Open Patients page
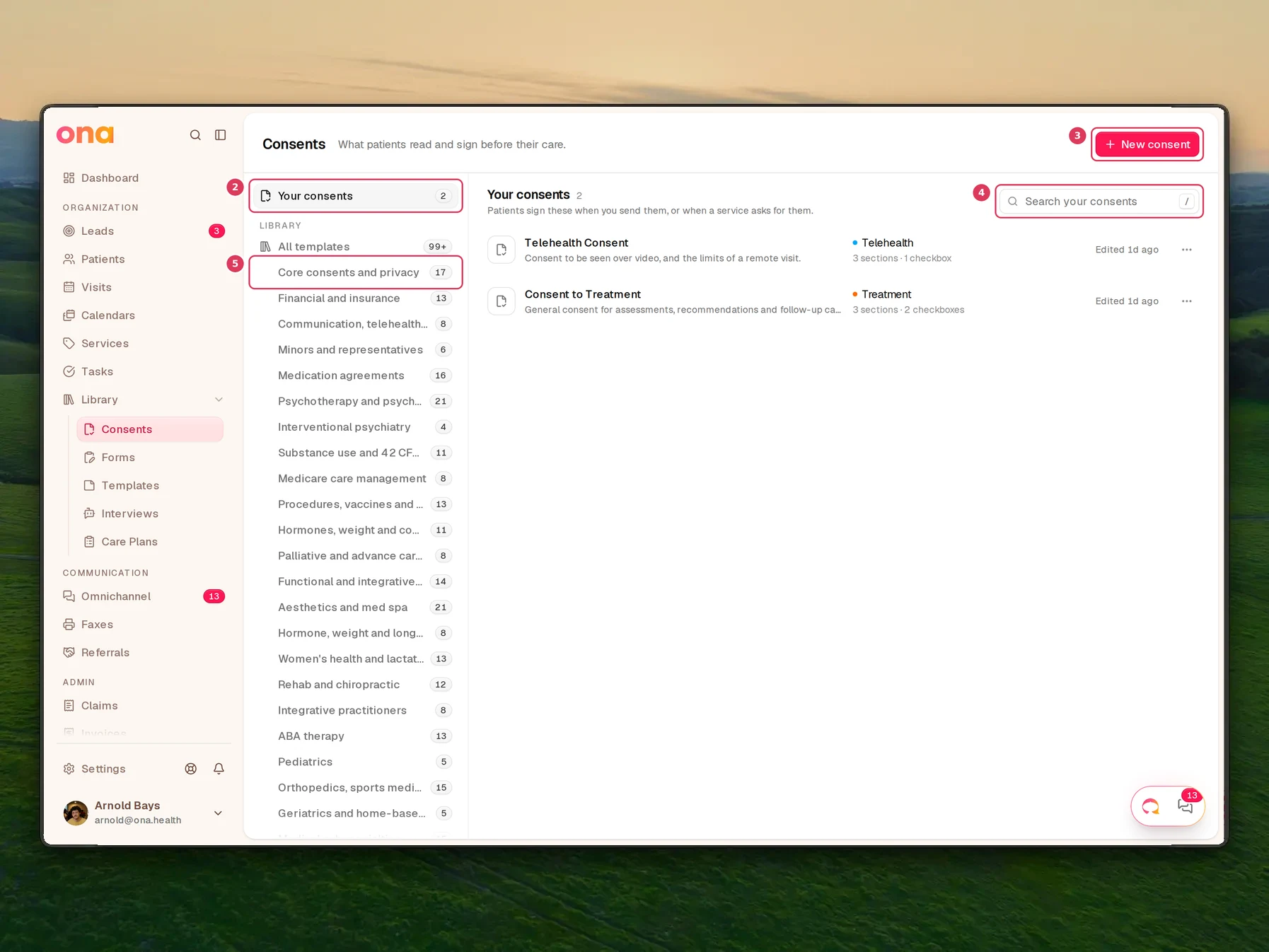 pyautogui.click(x=144, y=260)
